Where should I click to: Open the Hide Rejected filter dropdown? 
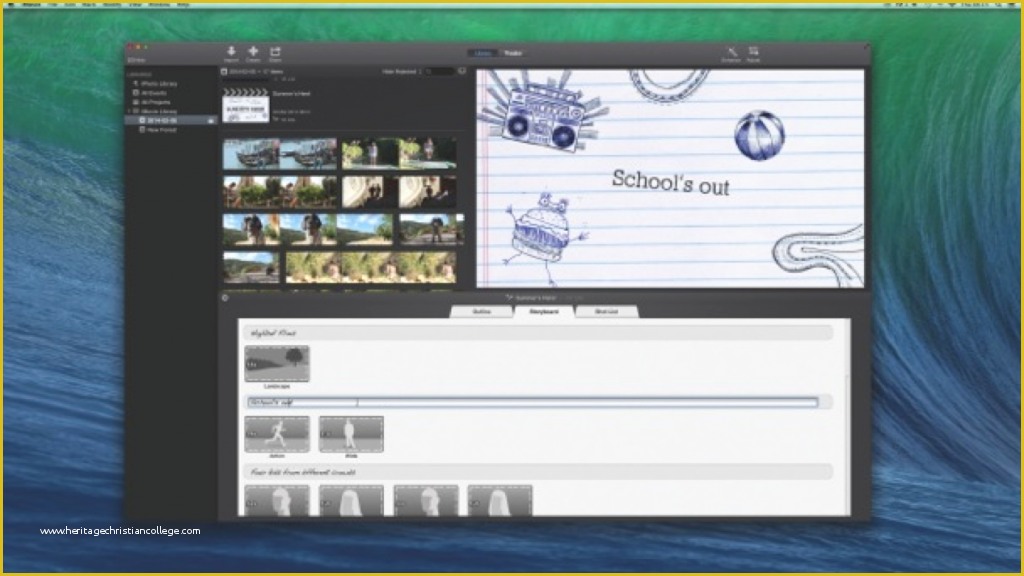tap(402, 71)
